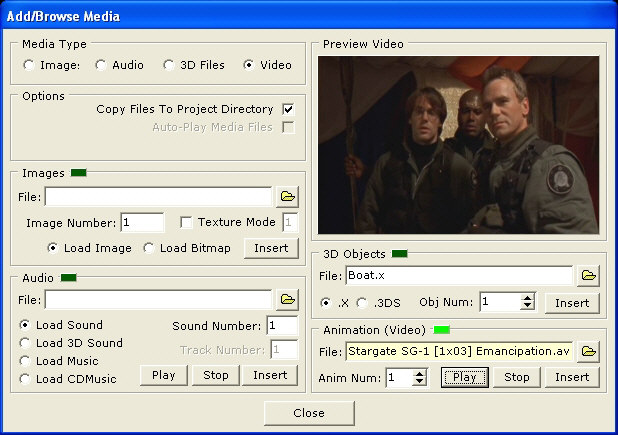Browse for a 3D Objects file
Viewport: 618px width, 435px height.
(x=589, y=274)
